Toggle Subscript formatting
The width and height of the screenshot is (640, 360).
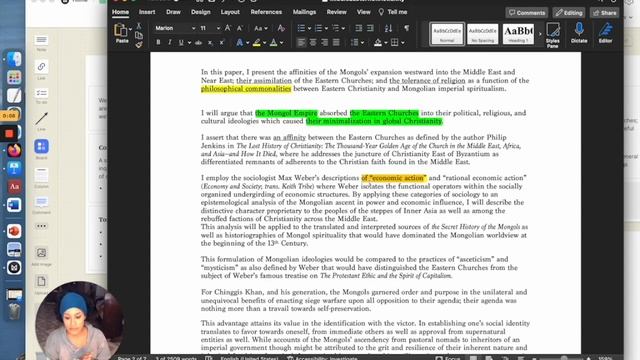pyautogui.click(x=210, y=42)
